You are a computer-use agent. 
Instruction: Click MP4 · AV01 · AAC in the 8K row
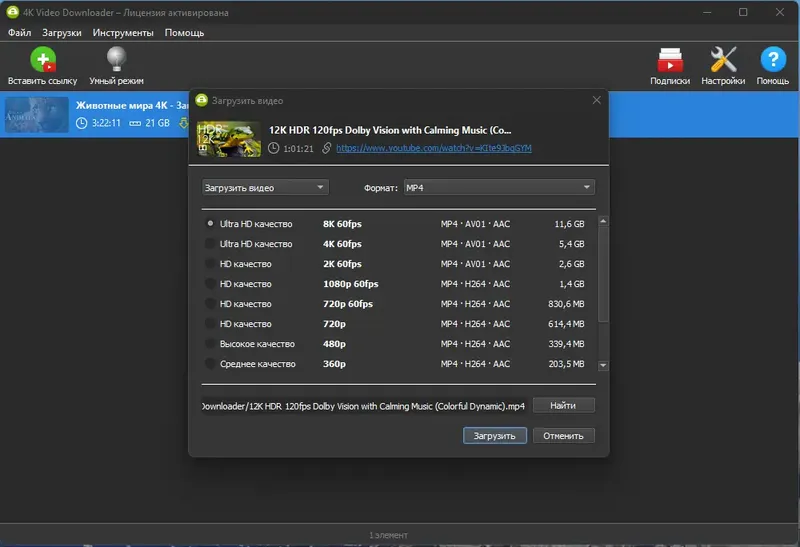475,223
